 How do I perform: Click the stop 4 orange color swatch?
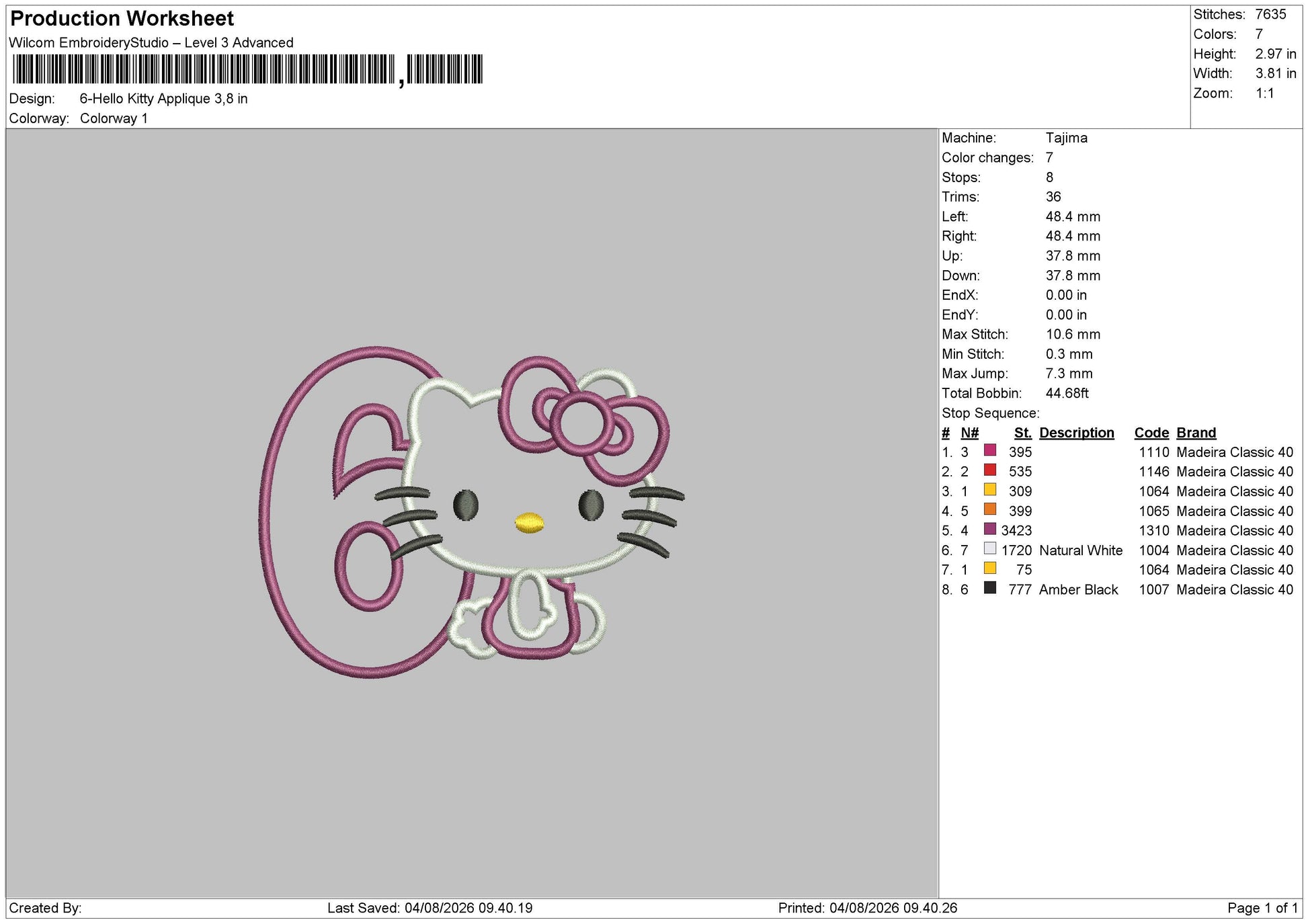990,509
